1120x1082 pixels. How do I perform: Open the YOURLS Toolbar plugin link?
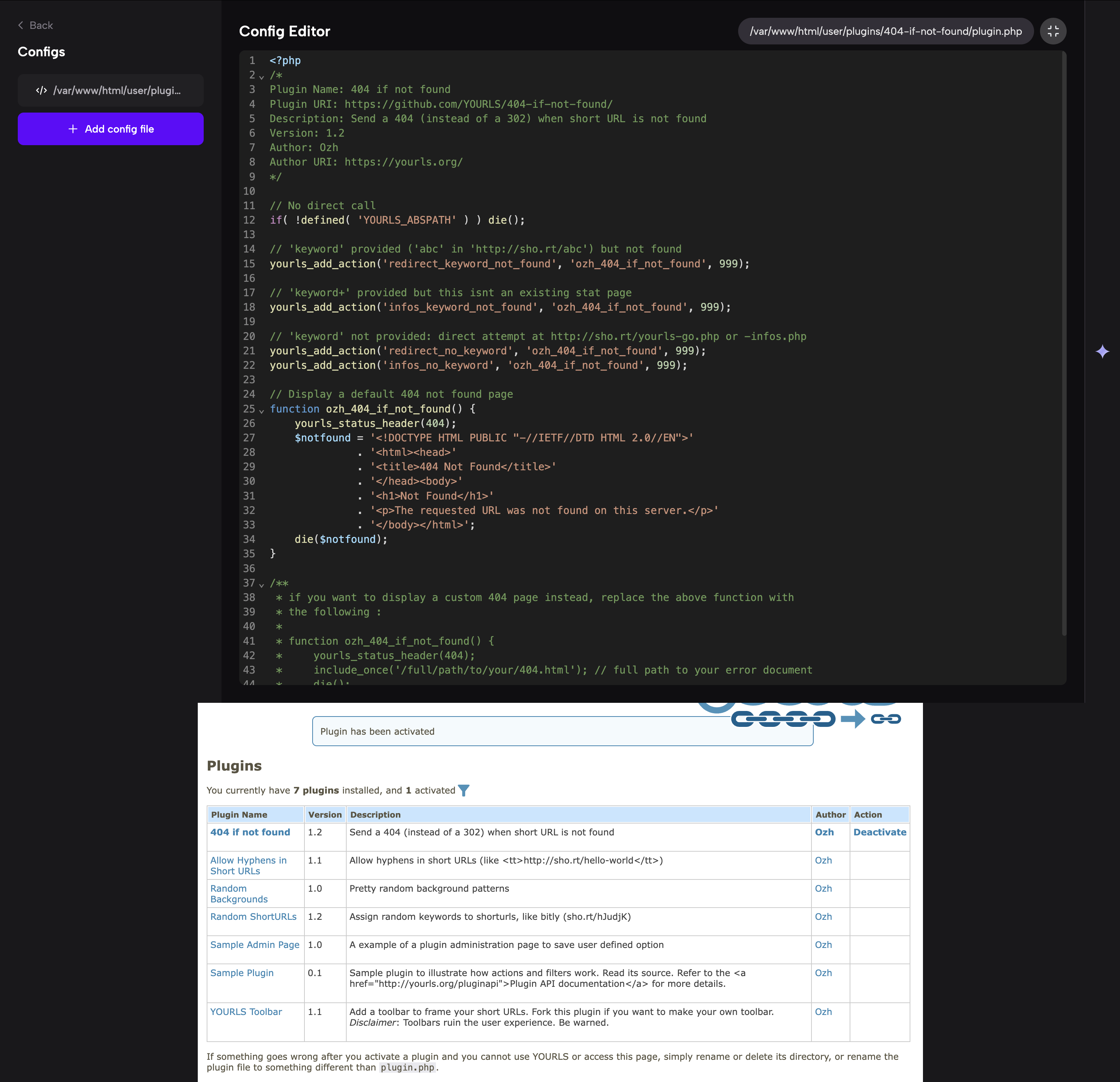(x=246, y=1012)
